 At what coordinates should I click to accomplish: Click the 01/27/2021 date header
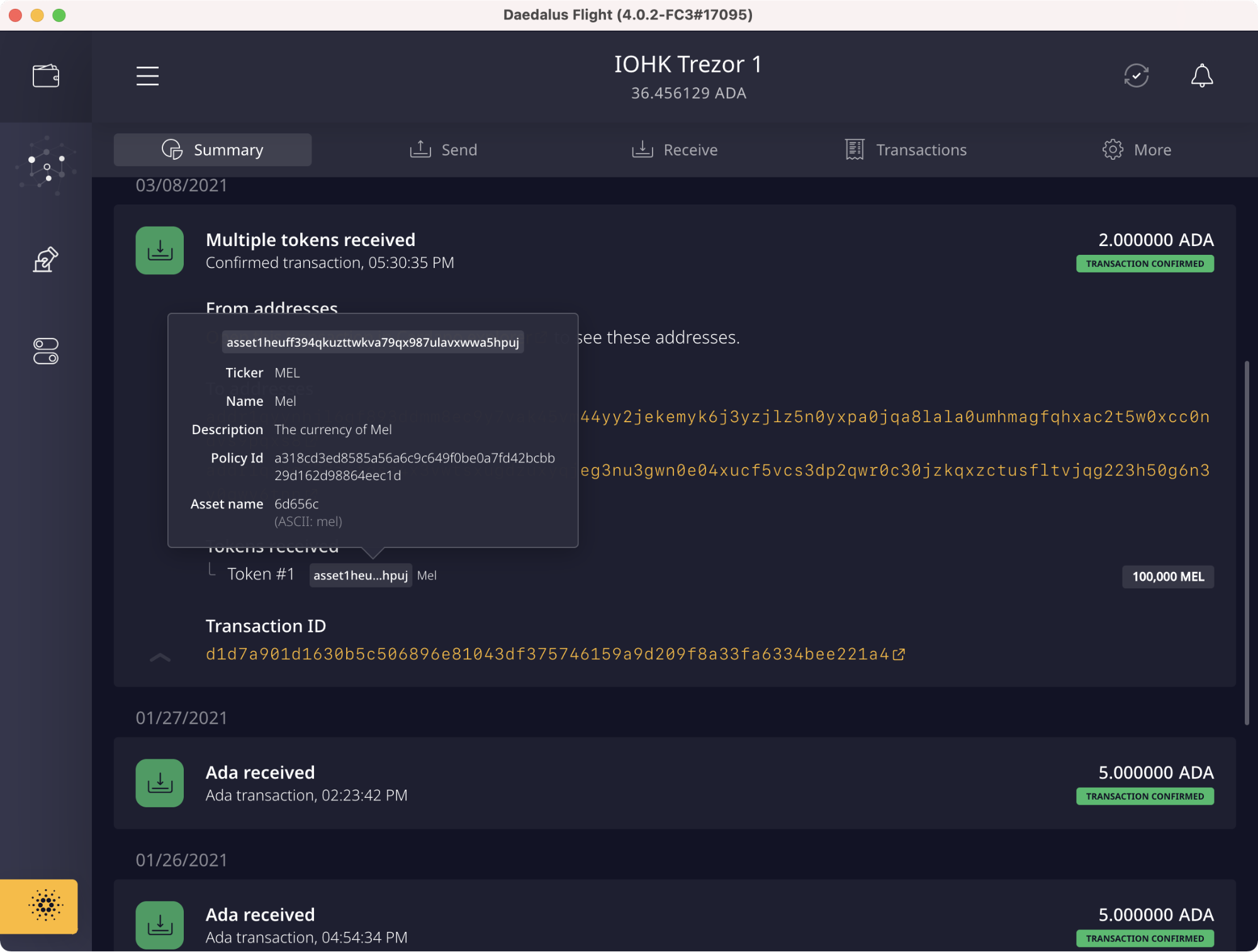coord(182,718)
